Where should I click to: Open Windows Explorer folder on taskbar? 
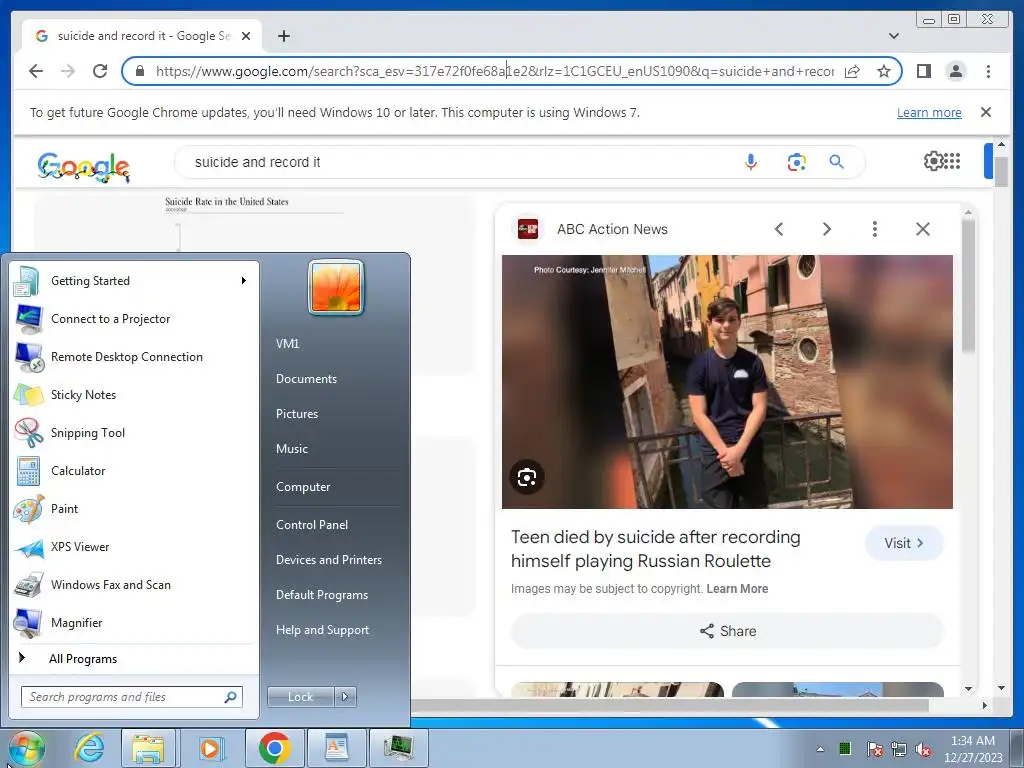[x=148, y=748]
